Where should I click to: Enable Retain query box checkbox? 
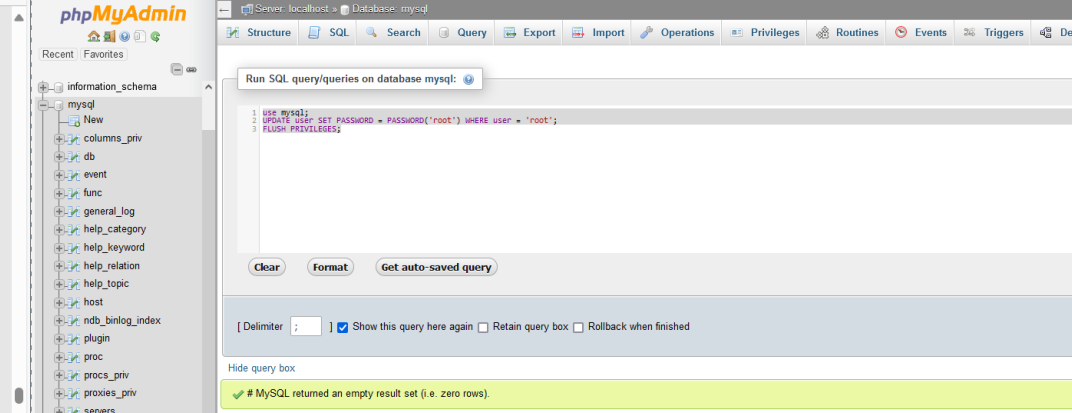pyautogui.click(x=483, y=328)
